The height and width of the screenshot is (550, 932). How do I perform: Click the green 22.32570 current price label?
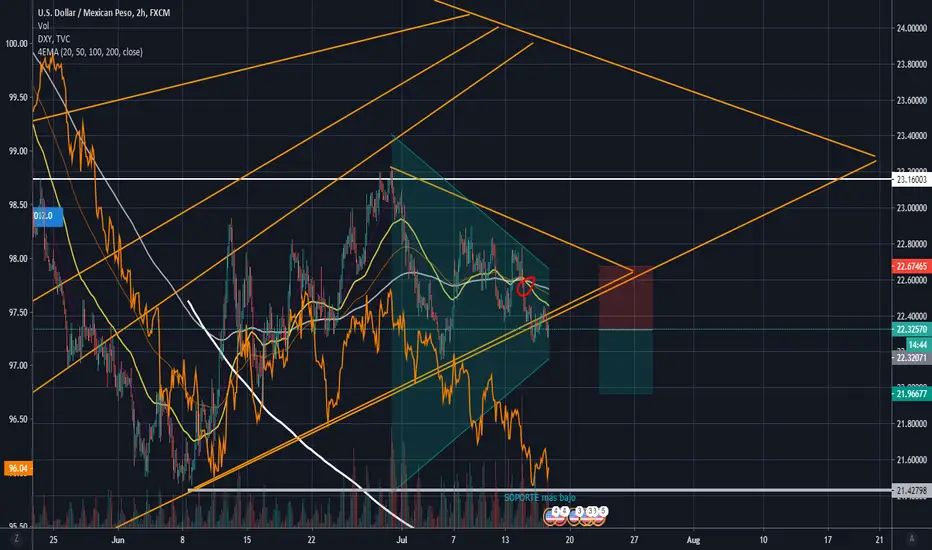pyautogui.click(x=912, y=329)
